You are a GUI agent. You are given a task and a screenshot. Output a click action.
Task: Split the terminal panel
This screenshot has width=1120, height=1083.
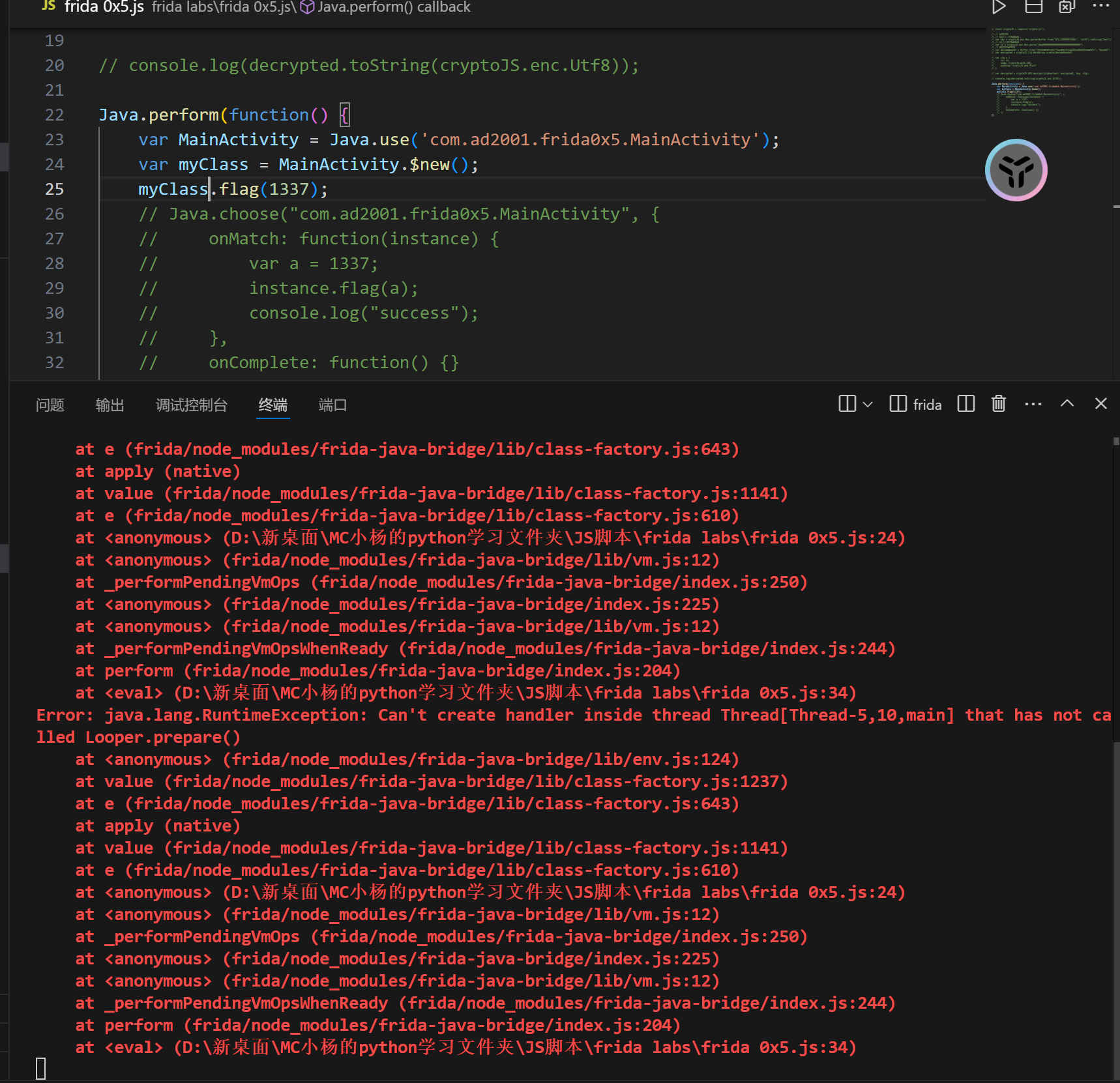pos(965,404)
